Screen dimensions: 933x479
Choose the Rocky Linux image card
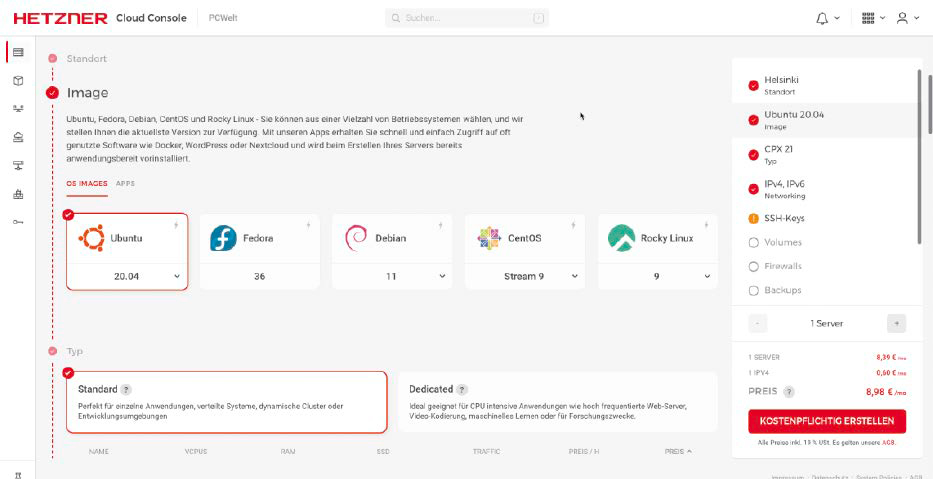658,252
